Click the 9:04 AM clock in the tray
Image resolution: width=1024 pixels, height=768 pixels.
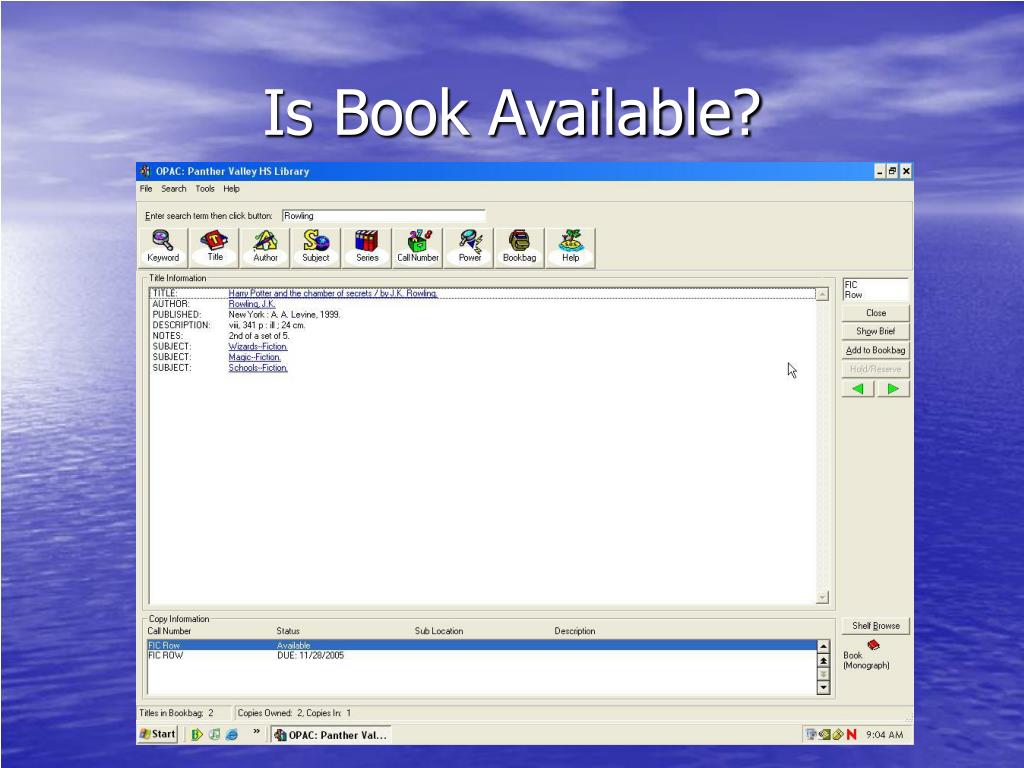click(885, 735)
